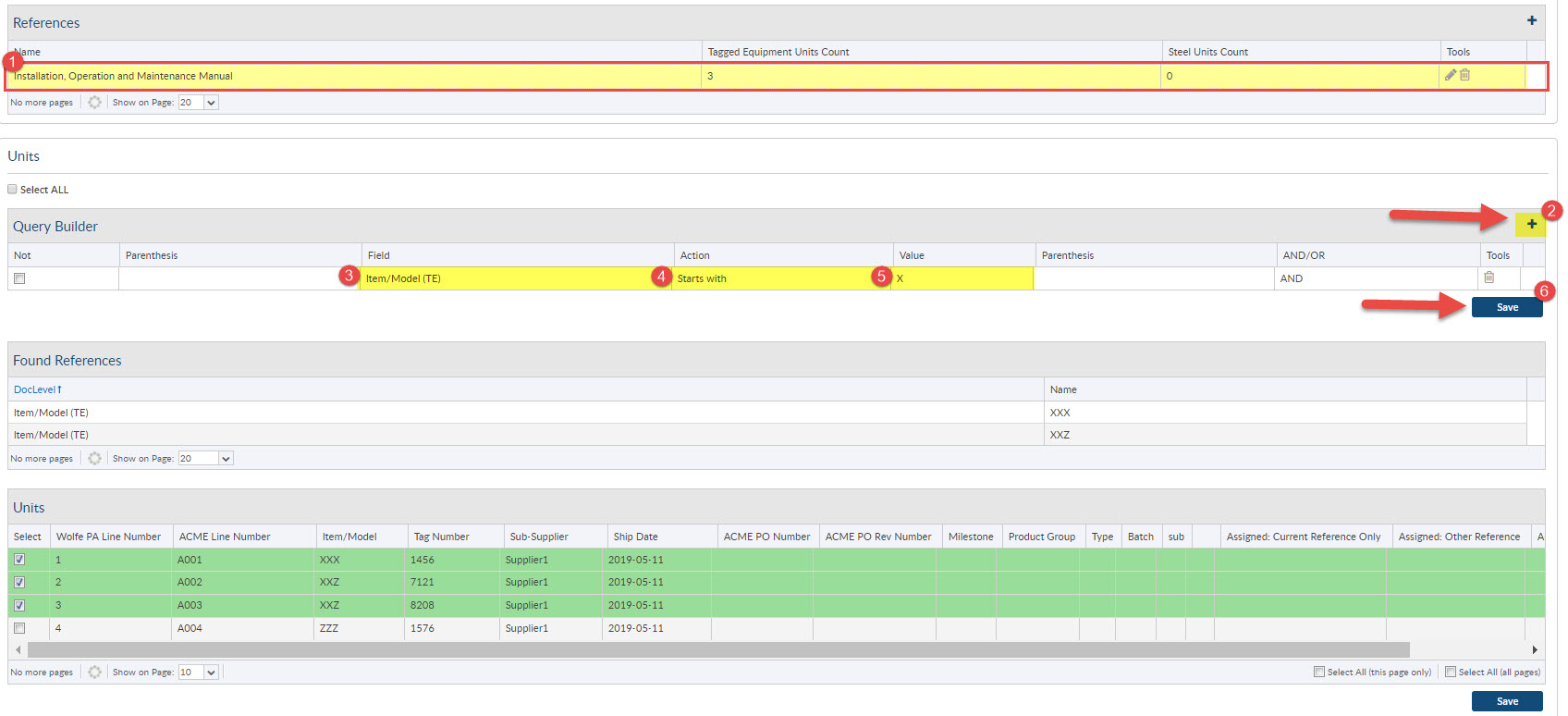Click the Save button below the Units table
Image resolution: width=1568 pixels, height=716 pixels.
click(1507, 701)
